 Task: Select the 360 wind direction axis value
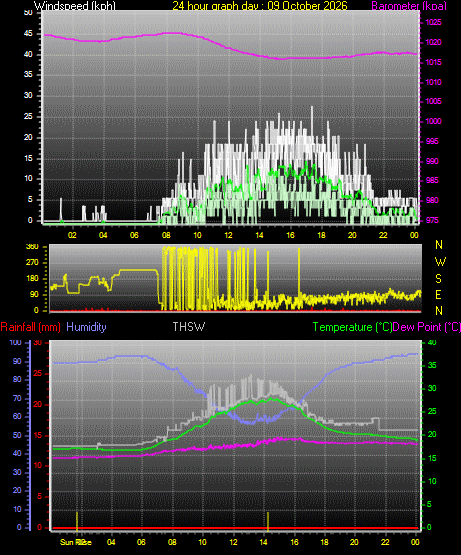32,247
